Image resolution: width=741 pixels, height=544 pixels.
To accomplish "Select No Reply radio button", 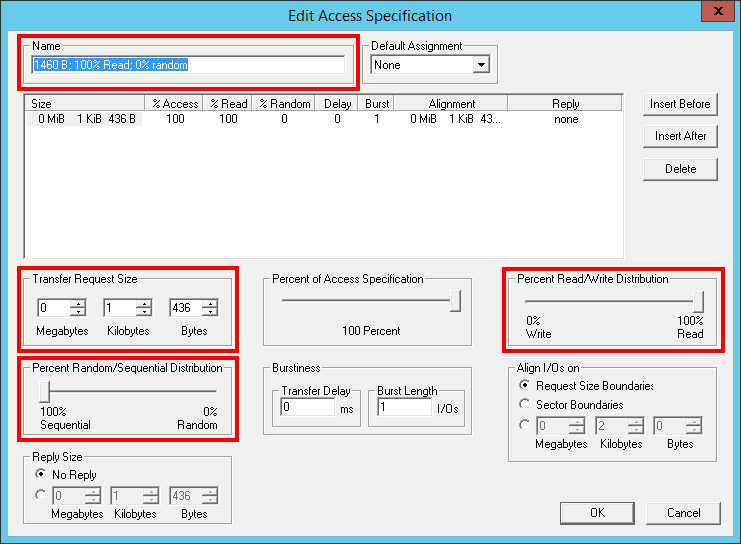I will click(x=41, y=473).
